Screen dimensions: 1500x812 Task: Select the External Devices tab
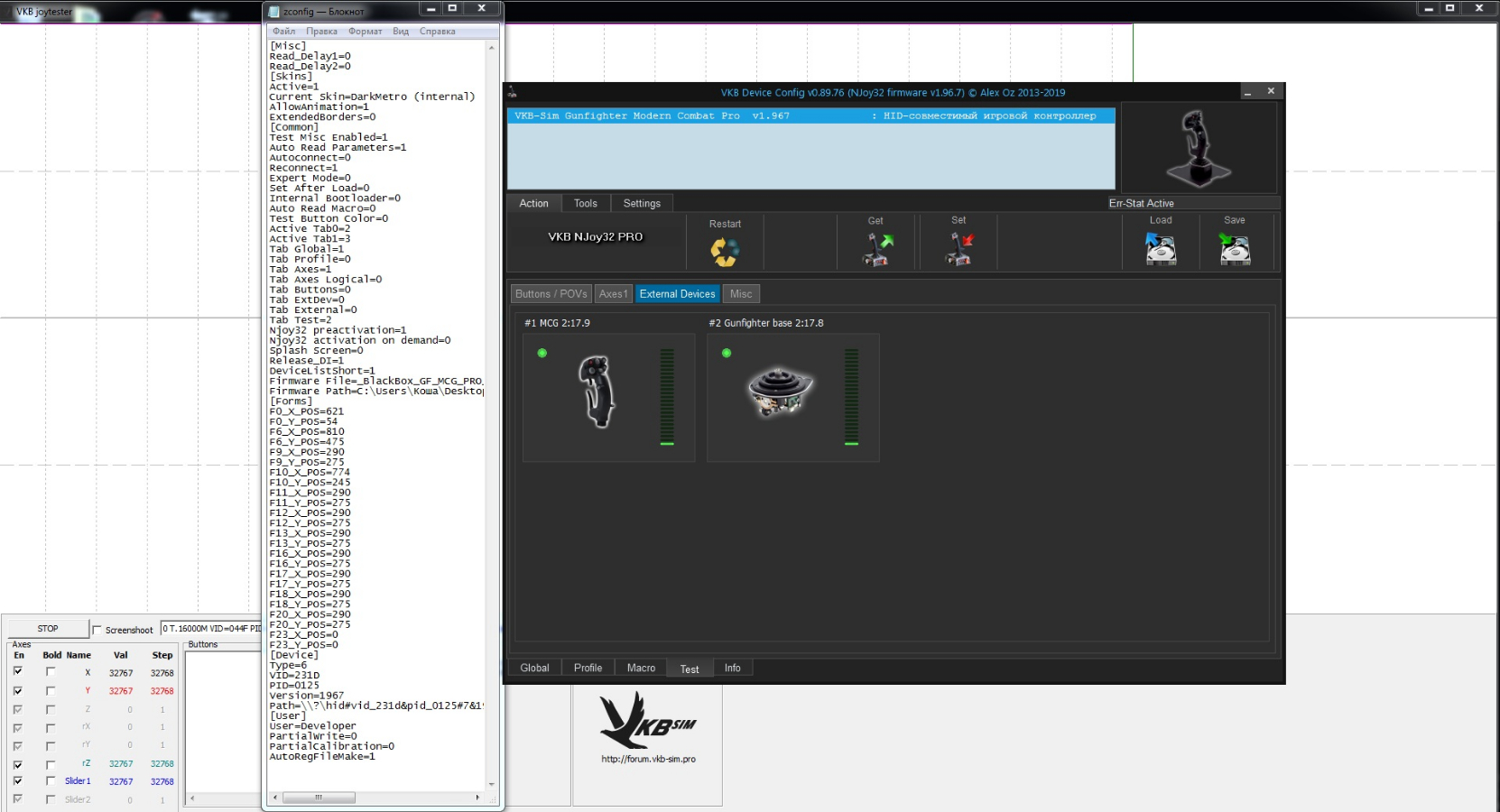click(x=678, y=294)
